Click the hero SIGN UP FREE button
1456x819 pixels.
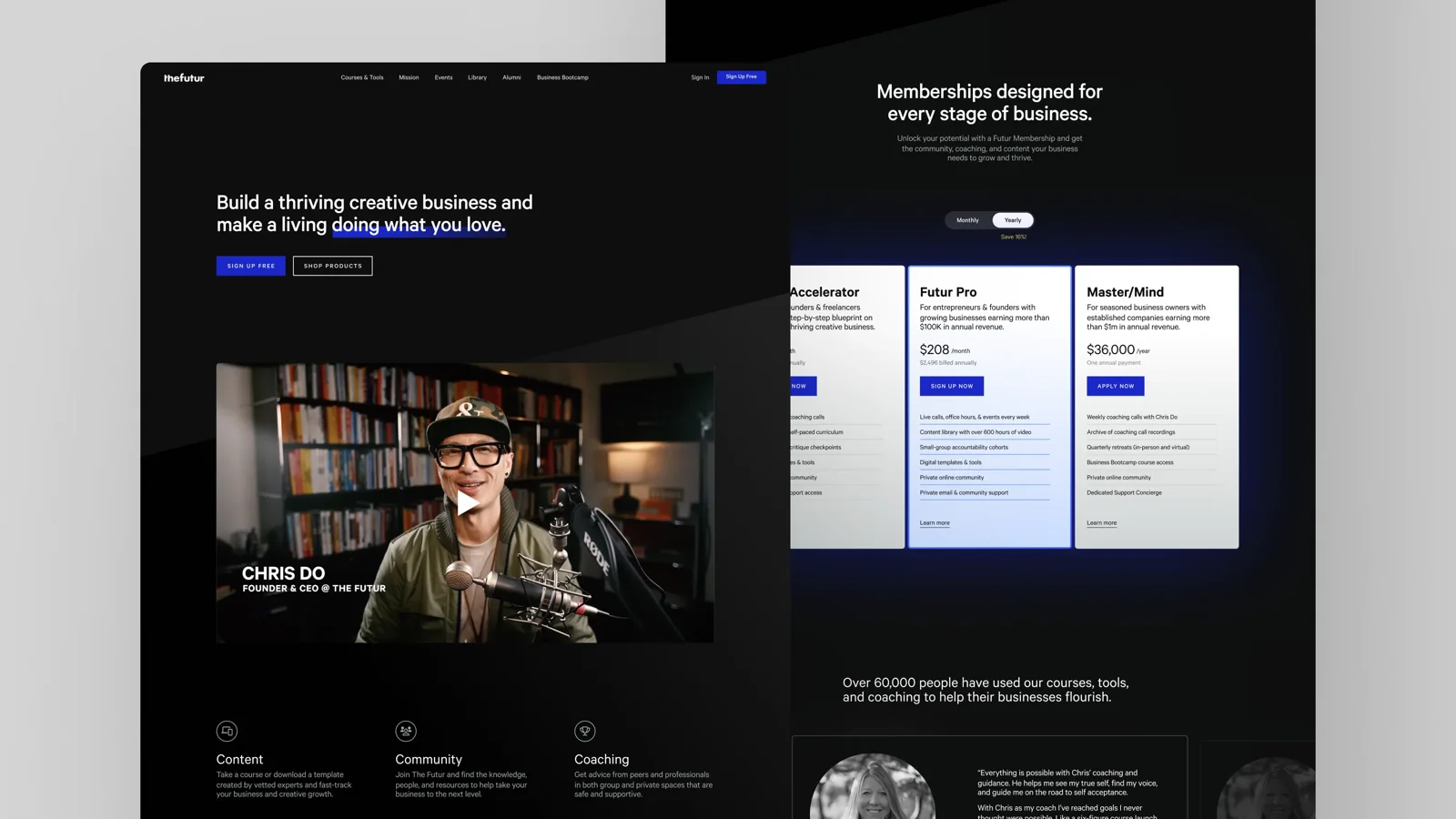pyautogui.click(x=251, y=266)
